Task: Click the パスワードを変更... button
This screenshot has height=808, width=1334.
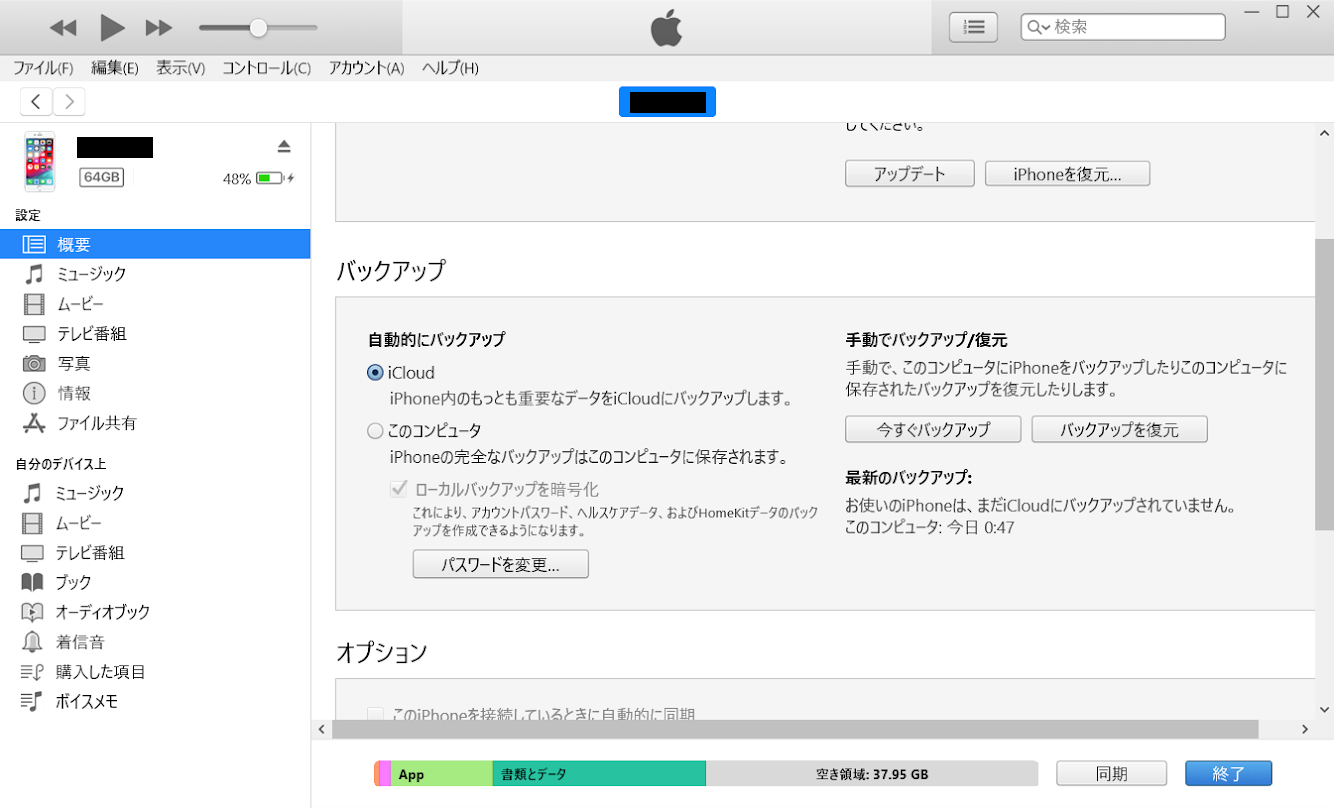Action: 500,564
